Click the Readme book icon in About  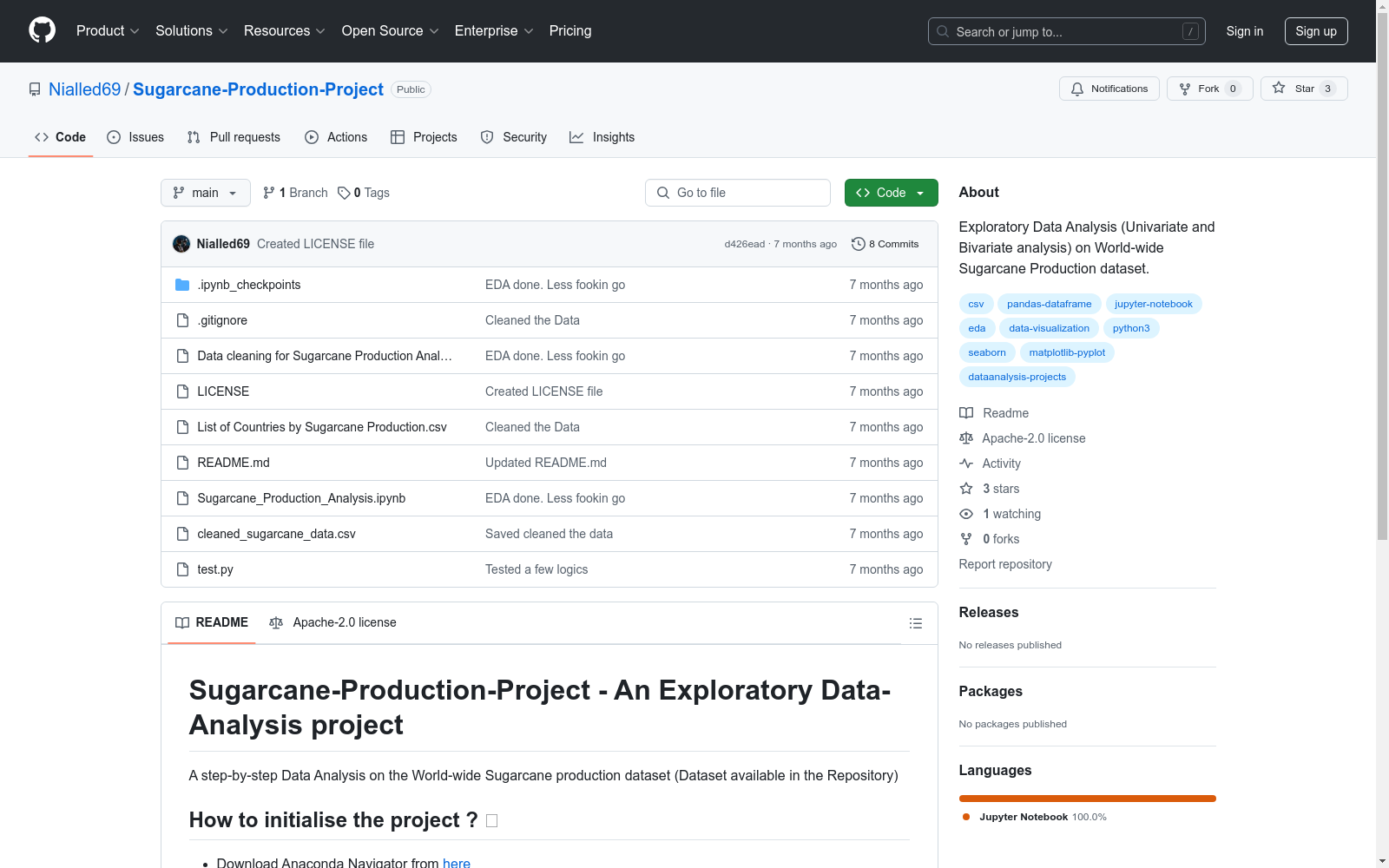pos(966,413)
